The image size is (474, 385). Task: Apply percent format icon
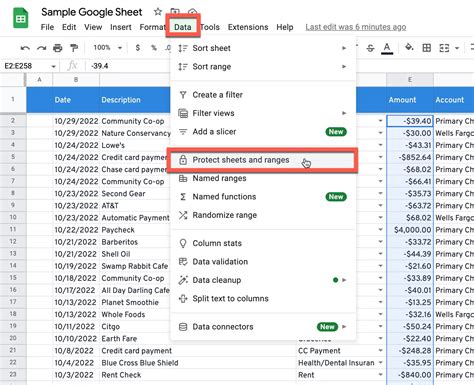point(154,48)
